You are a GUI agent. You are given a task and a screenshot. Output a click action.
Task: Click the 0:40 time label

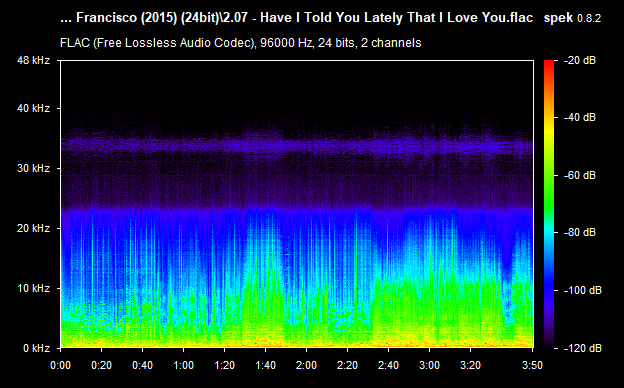tap(142, 365)
